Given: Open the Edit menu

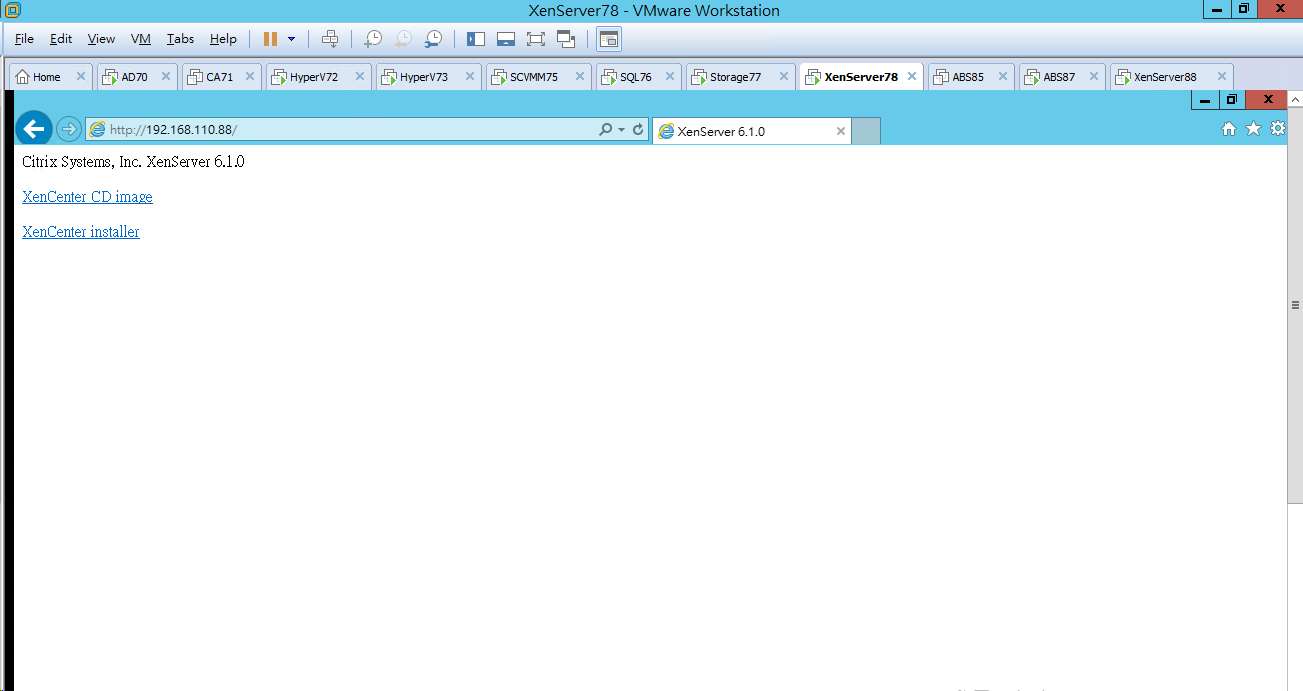Looking at the screenshot, I should pyautogui.click(x=61, y=39).
